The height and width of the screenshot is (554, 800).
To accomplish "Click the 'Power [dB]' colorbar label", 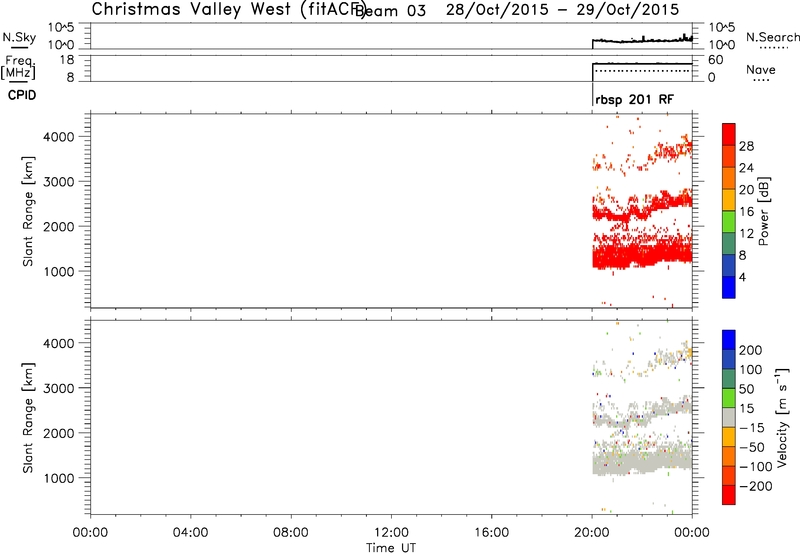I will click(764, 211).
